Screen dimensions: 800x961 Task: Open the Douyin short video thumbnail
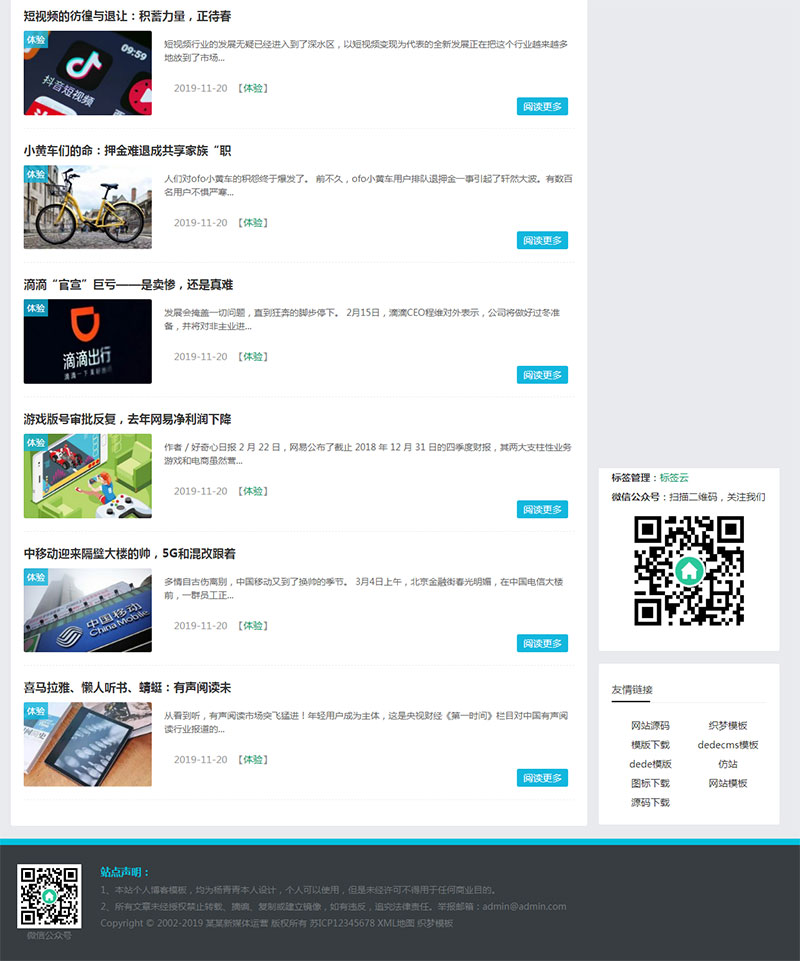tap(88, 73)
